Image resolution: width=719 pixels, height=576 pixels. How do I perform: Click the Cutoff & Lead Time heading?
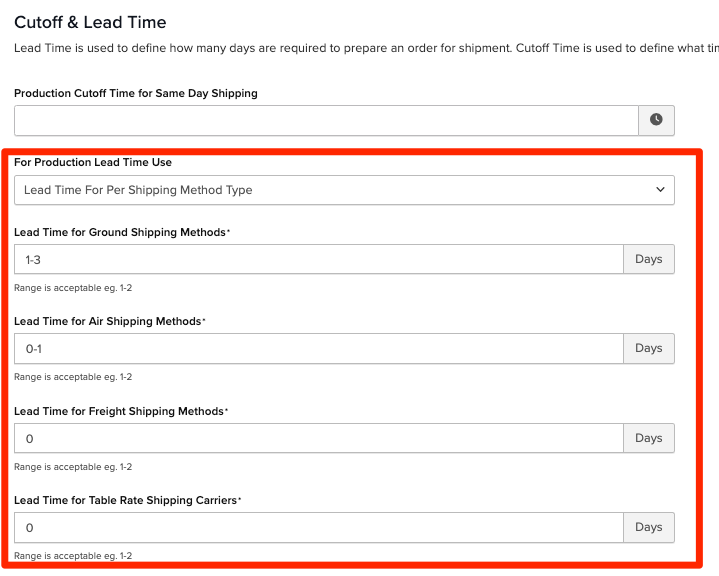90,22
